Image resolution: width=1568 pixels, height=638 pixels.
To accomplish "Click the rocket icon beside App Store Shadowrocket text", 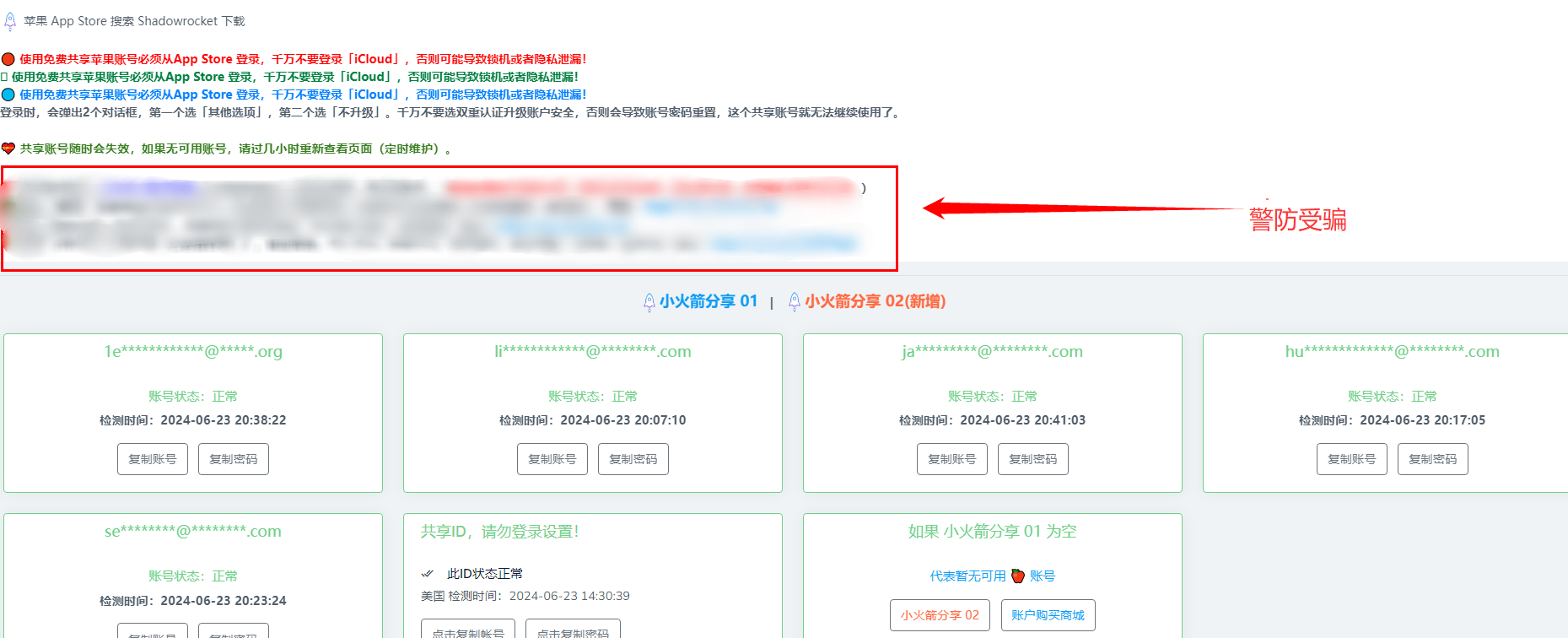I will pyautogui.click(x=10, y=21).
